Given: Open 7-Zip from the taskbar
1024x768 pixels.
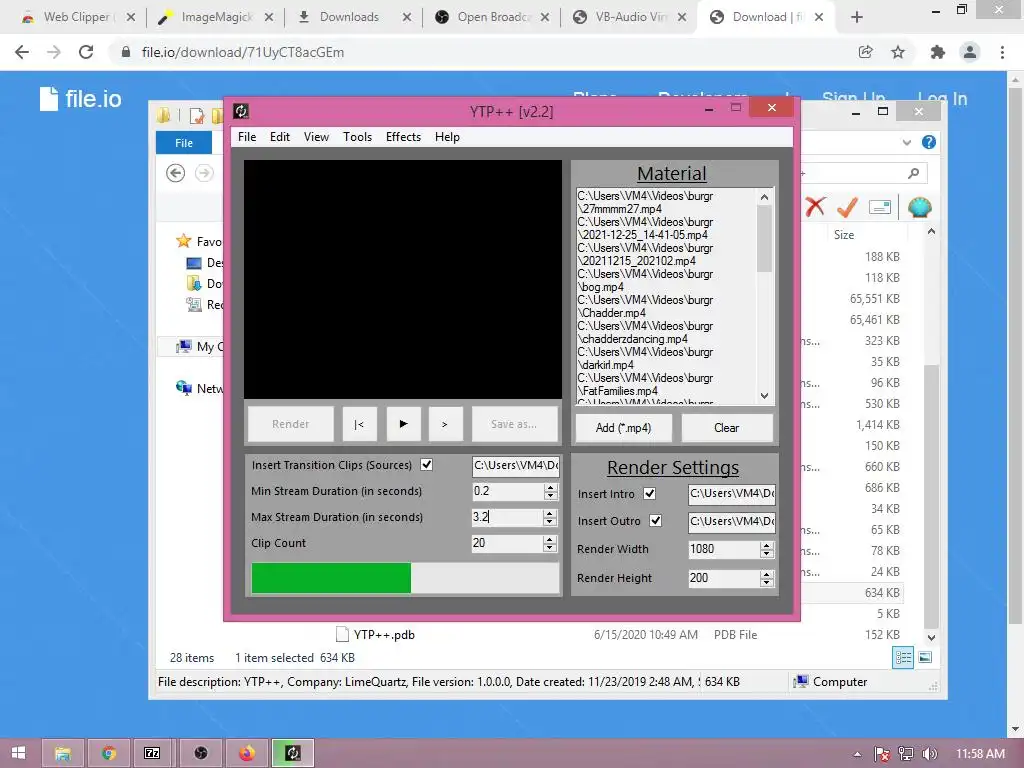Looking at the screenshot, I should [x=152, y=753].
